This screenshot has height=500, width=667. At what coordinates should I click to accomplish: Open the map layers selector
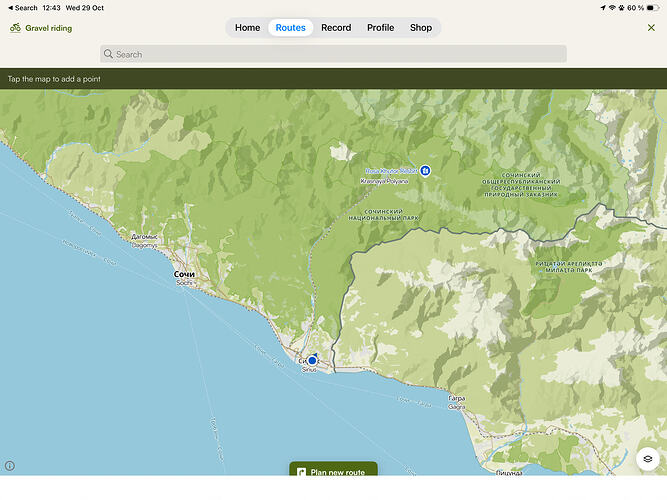coord(647,459)
